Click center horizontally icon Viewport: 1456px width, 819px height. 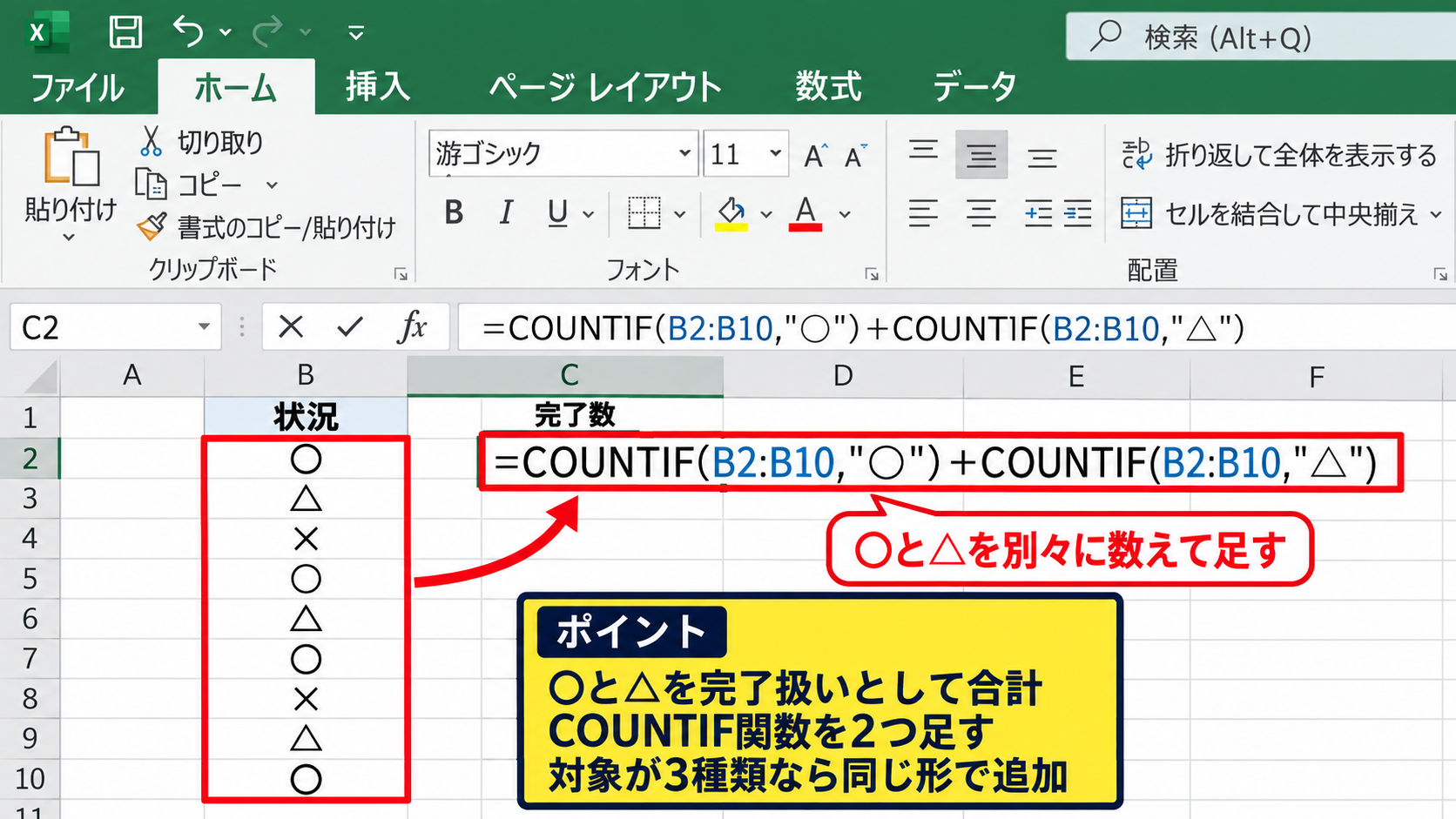tap(981, 213)
